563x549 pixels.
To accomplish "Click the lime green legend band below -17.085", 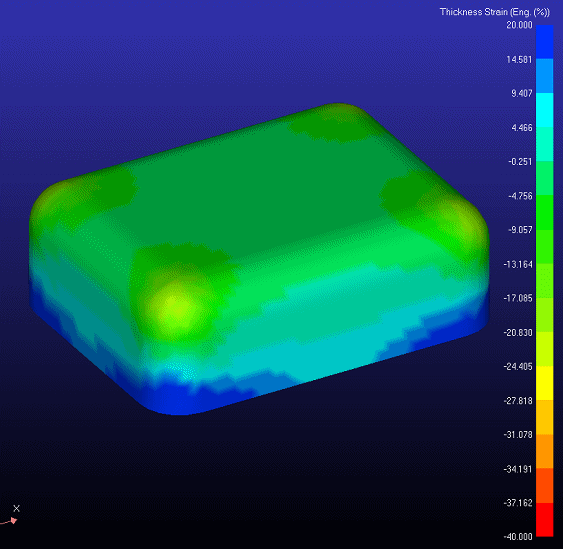I will [544, 315].
